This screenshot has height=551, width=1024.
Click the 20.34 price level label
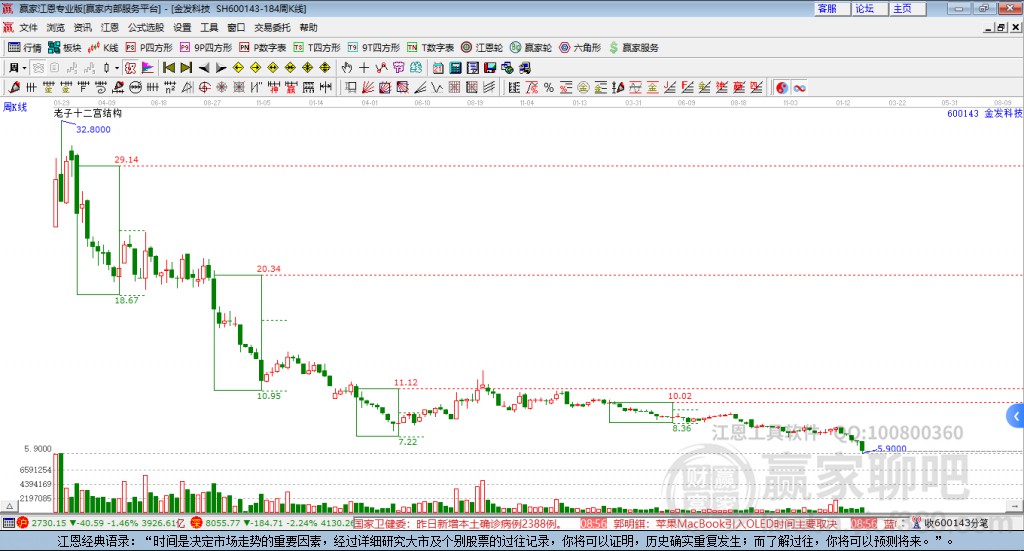click(268, 268)
